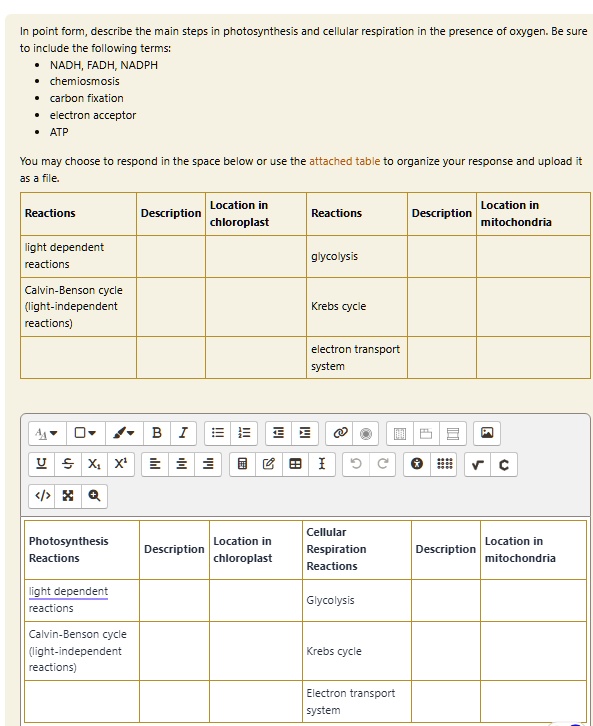593x726 pixels.
Task: Toggle subscript formatting
Action: tap(94, 464)
